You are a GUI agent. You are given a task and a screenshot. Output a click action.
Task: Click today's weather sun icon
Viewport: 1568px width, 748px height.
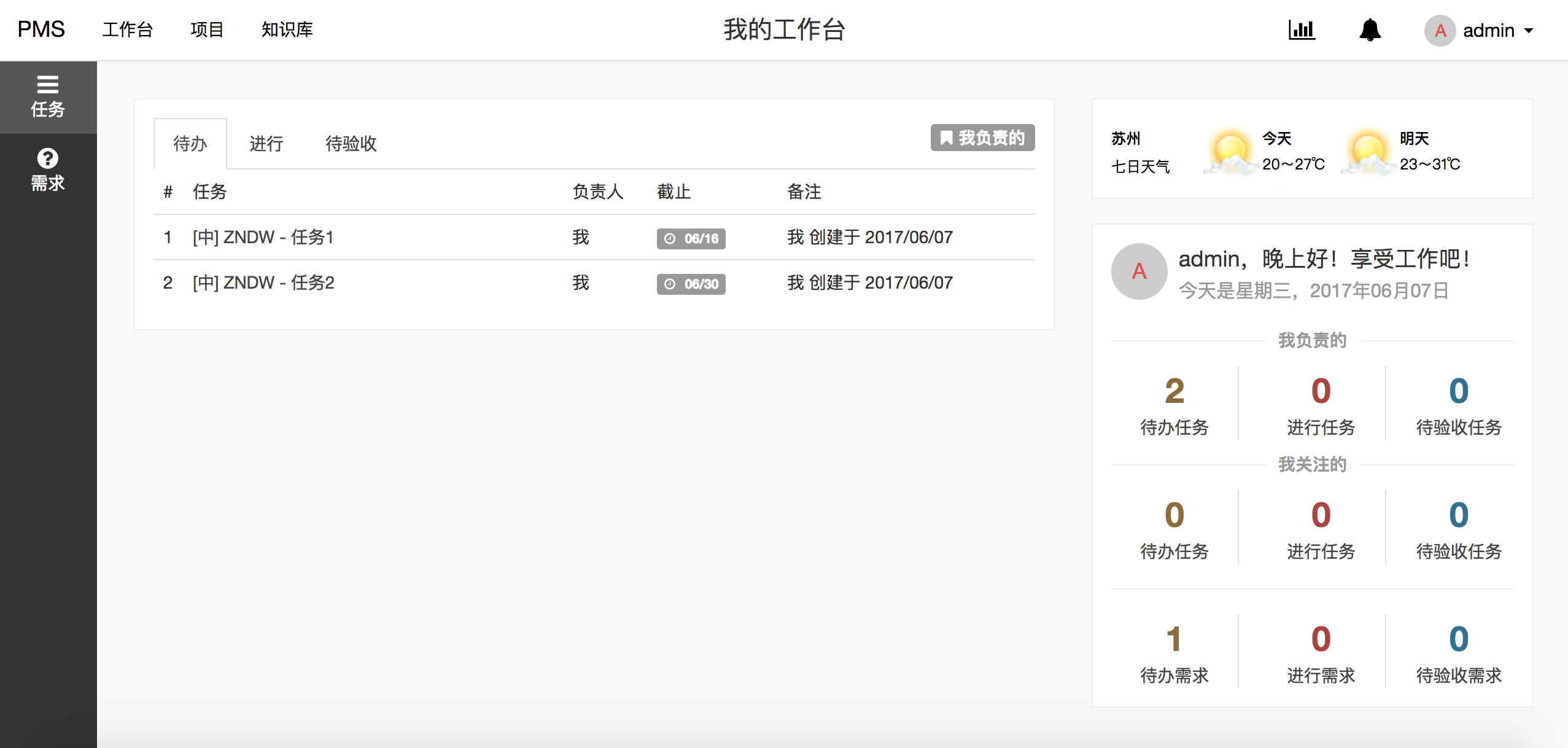point(1230,152)
